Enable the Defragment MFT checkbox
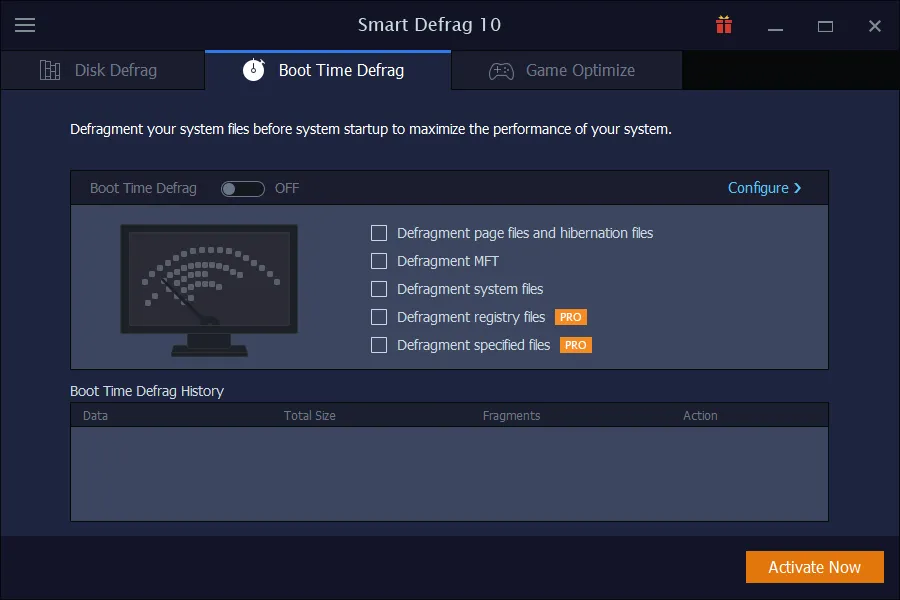The image size is (900, 600). point(379,261)
